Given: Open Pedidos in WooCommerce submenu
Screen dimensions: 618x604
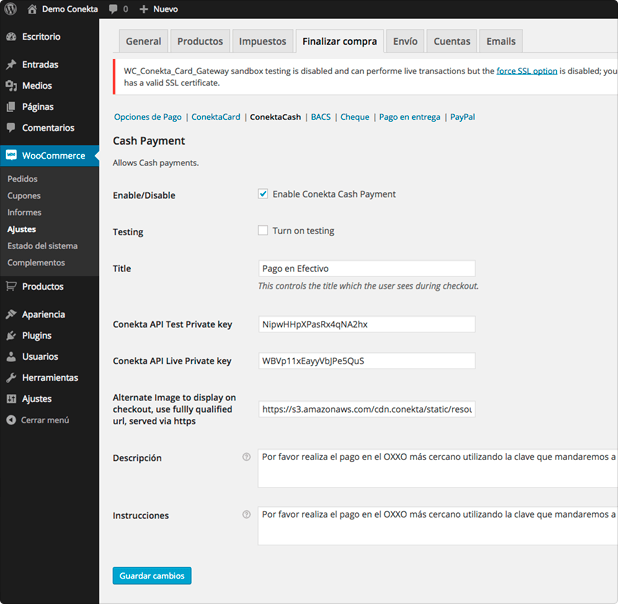Looking at the screenshot, I should [x=22, y=179].
